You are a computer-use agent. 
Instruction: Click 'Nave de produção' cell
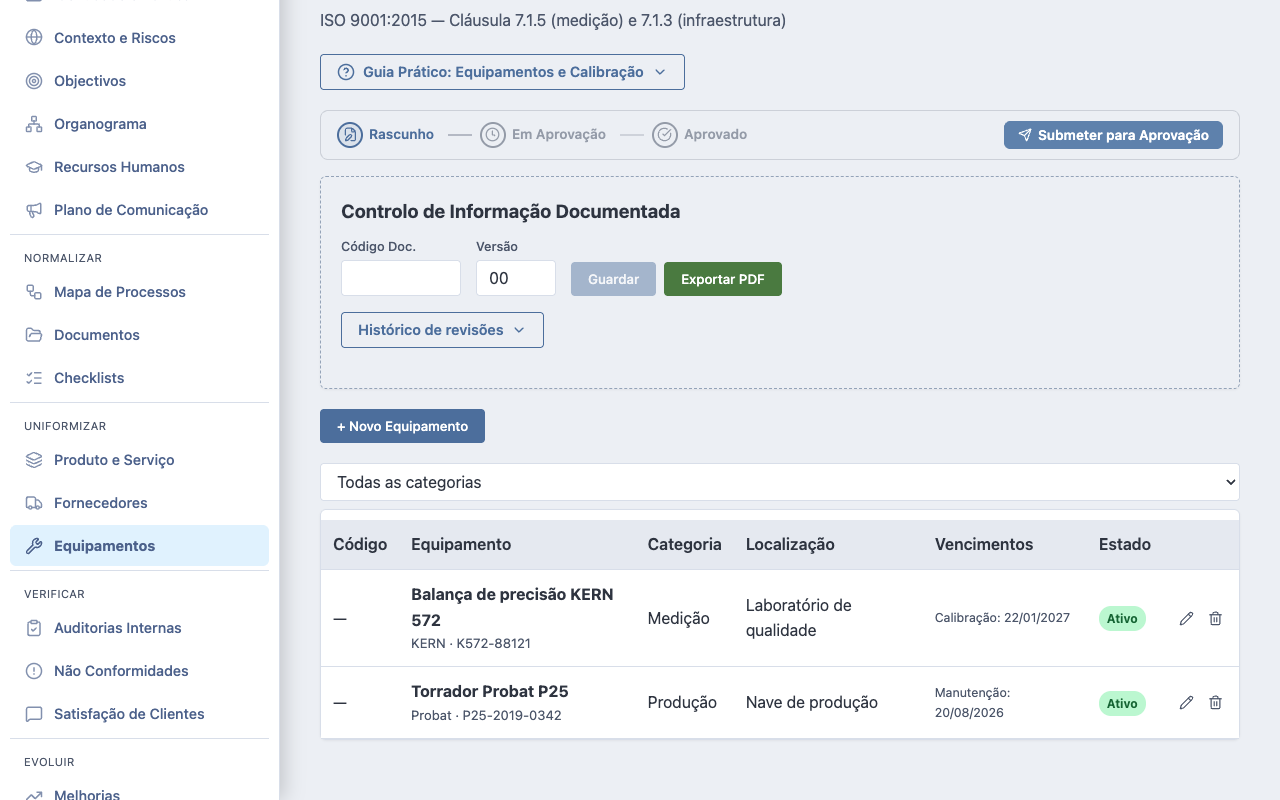coord(812,703)
